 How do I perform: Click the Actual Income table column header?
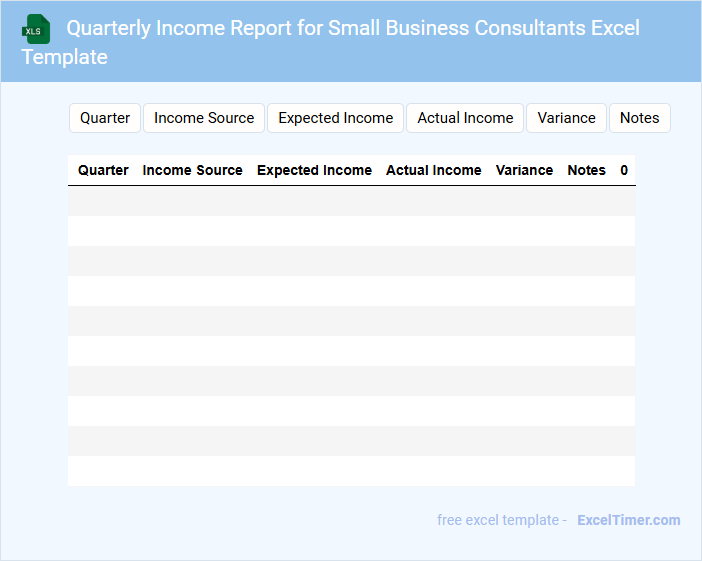tap(433, 170)
